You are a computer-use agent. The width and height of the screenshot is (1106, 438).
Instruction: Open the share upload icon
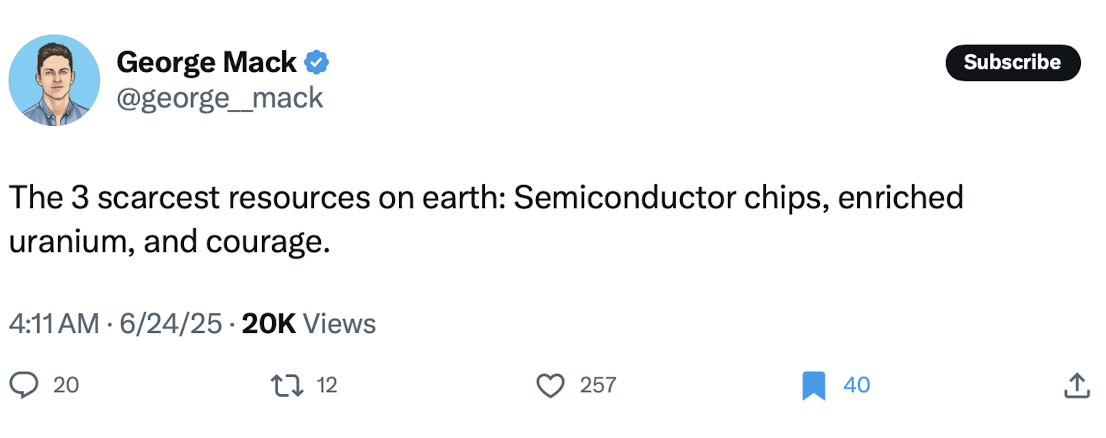click(1076, 385)
